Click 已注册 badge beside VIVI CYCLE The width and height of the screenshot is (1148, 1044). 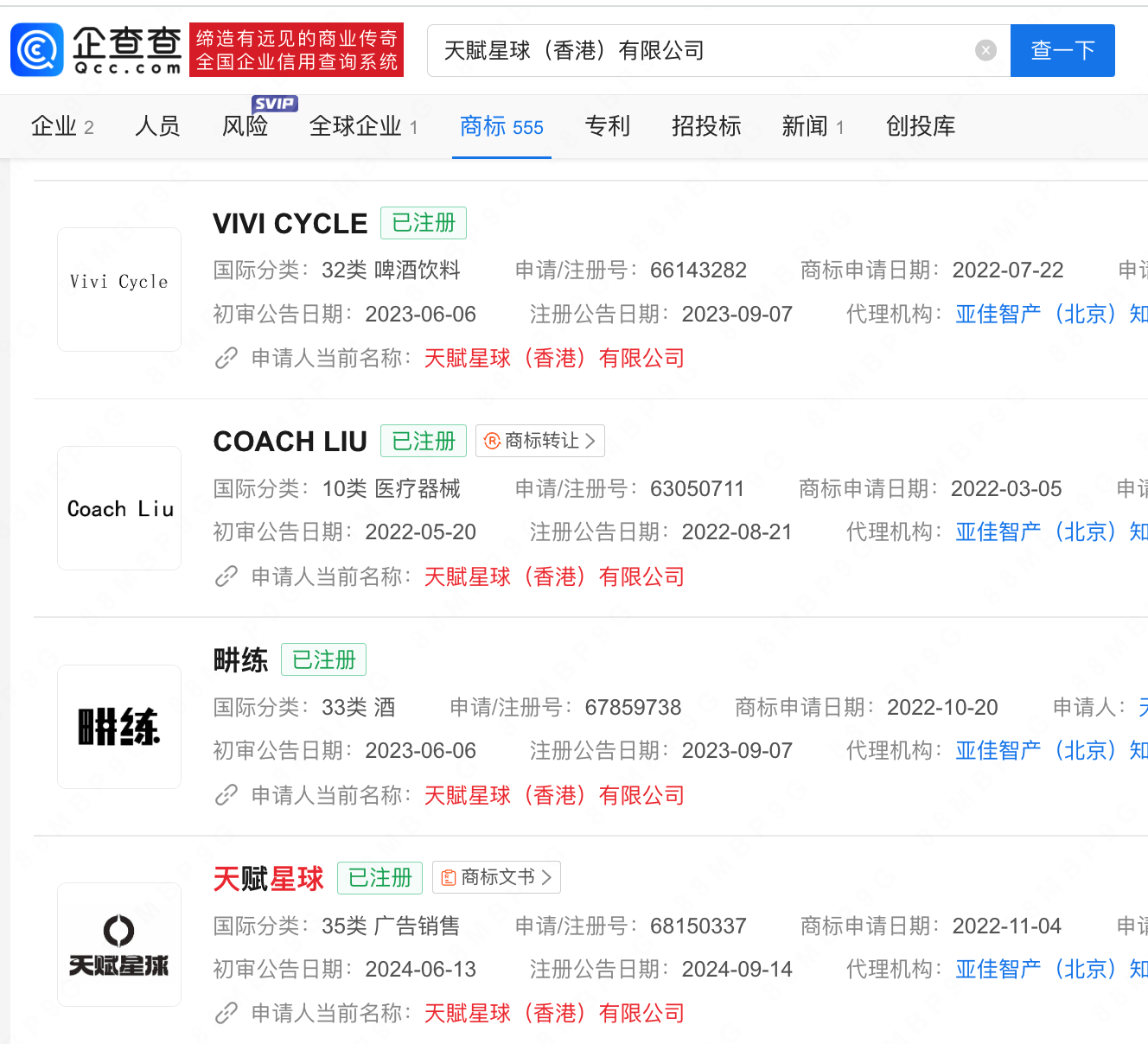(424, 223)
